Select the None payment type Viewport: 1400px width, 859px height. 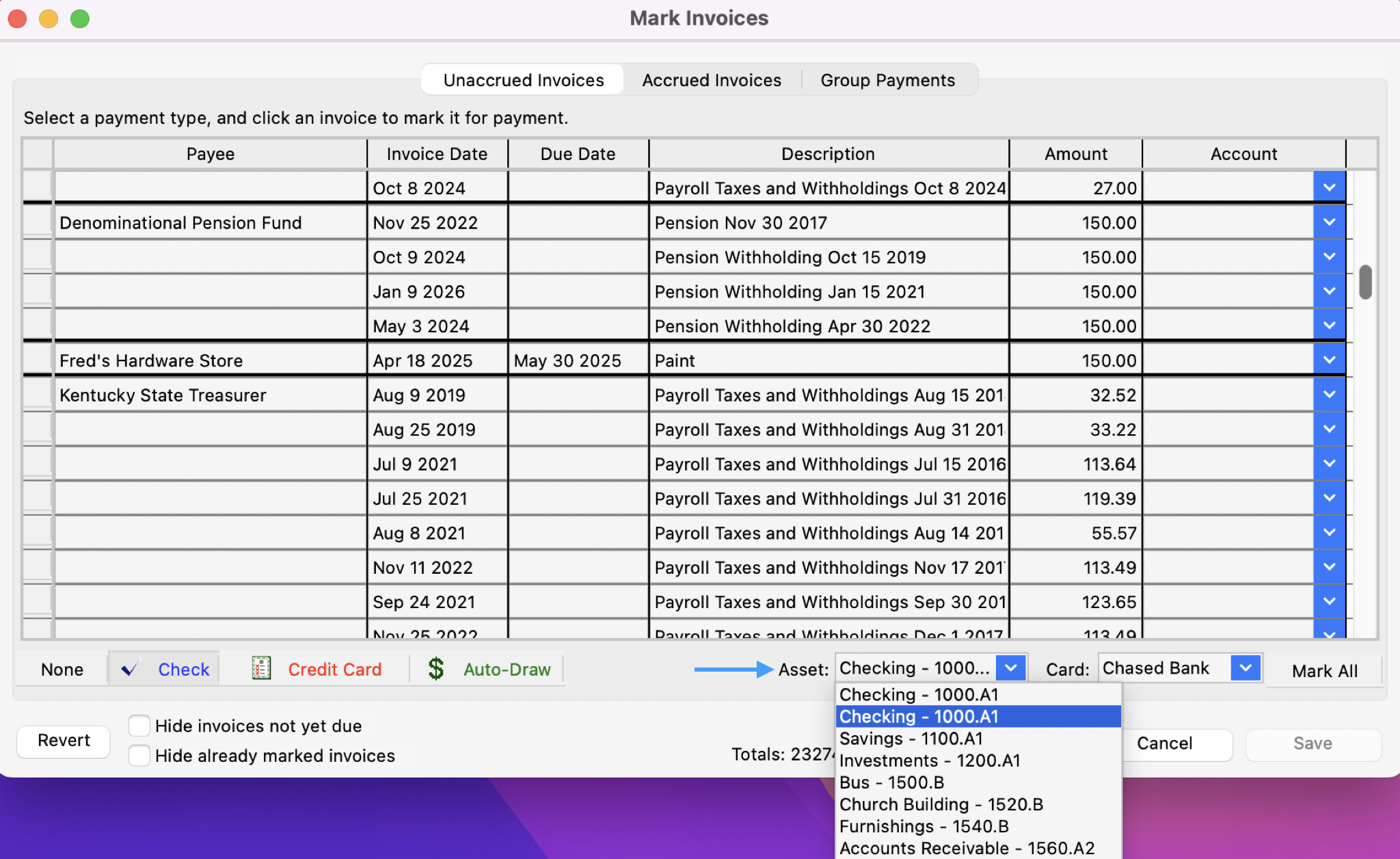[x=62, y=670]
